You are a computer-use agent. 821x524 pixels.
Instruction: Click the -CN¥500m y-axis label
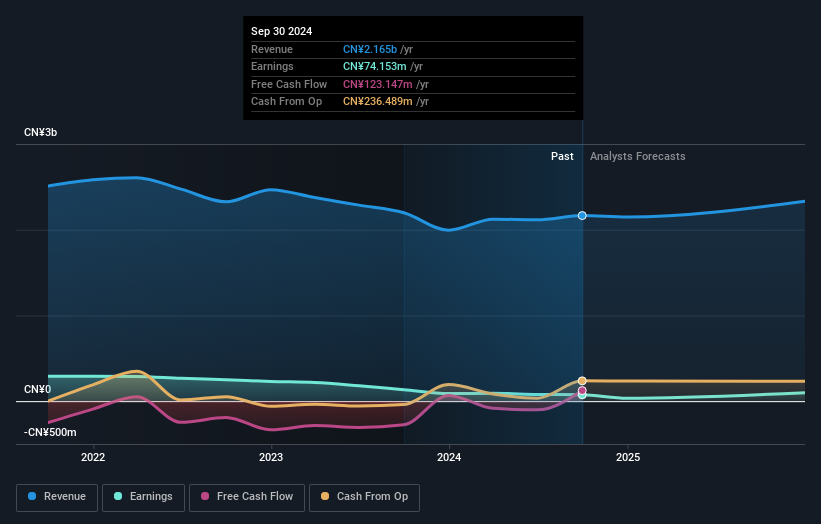coord(50,432)
